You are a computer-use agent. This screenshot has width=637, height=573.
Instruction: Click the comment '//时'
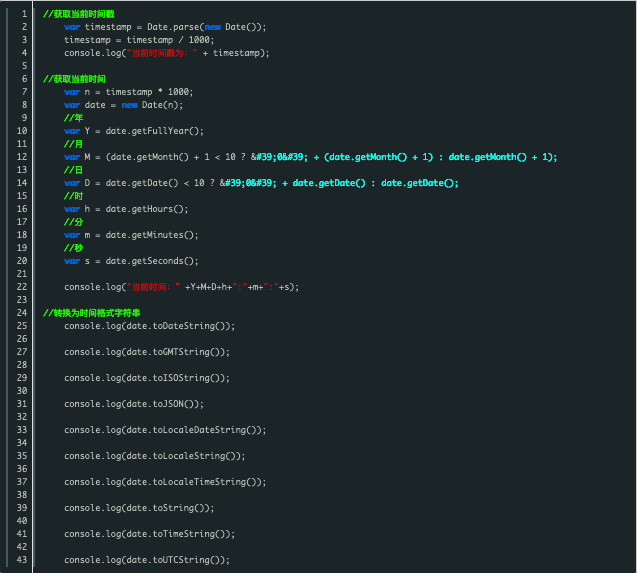click(x=74, y=196)
